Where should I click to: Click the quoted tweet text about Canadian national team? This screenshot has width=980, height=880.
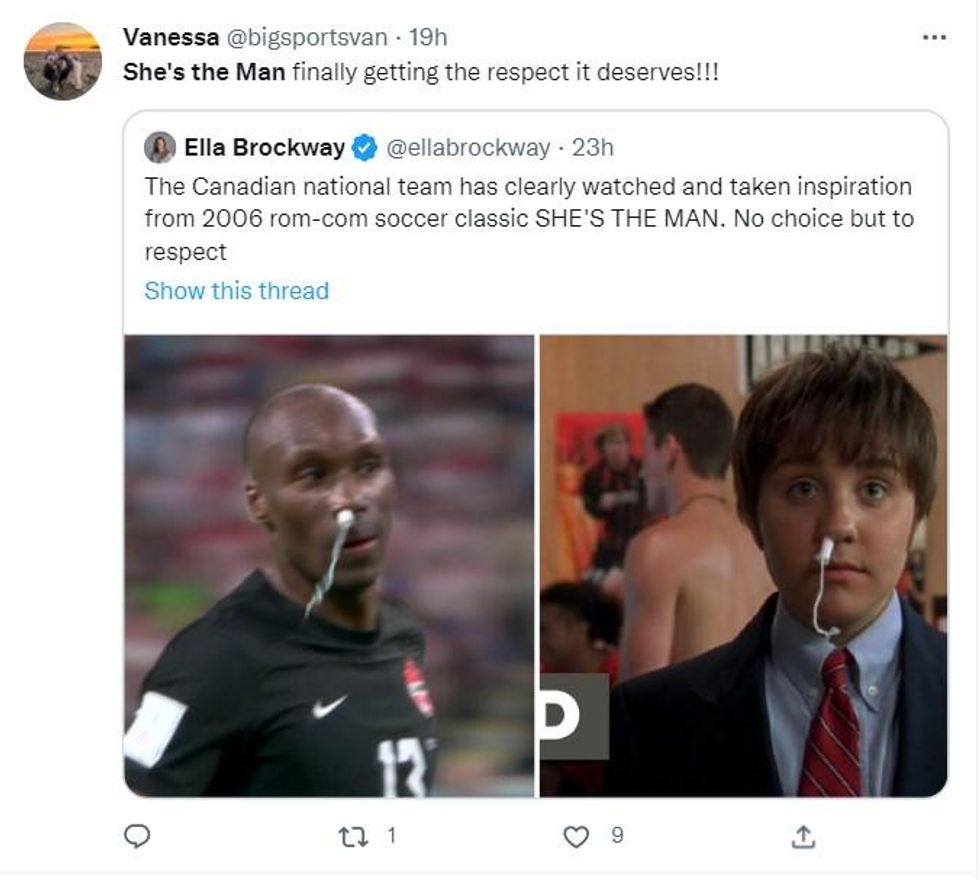coord(529,219)
